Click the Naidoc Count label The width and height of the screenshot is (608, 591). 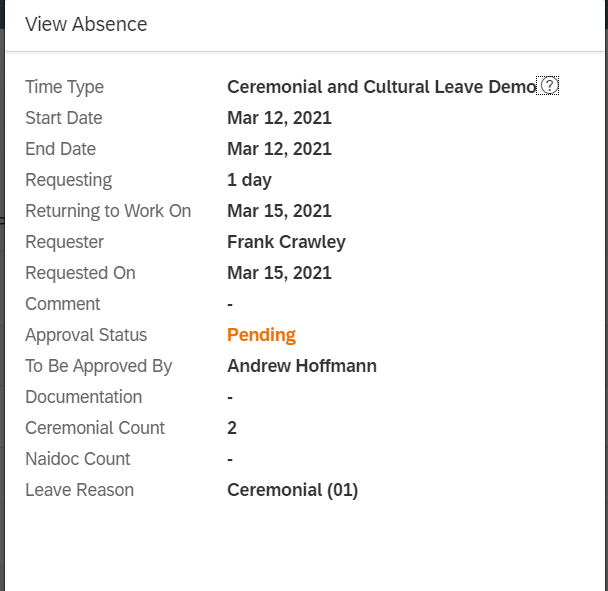pyautogui.click(x=78, y=459)
